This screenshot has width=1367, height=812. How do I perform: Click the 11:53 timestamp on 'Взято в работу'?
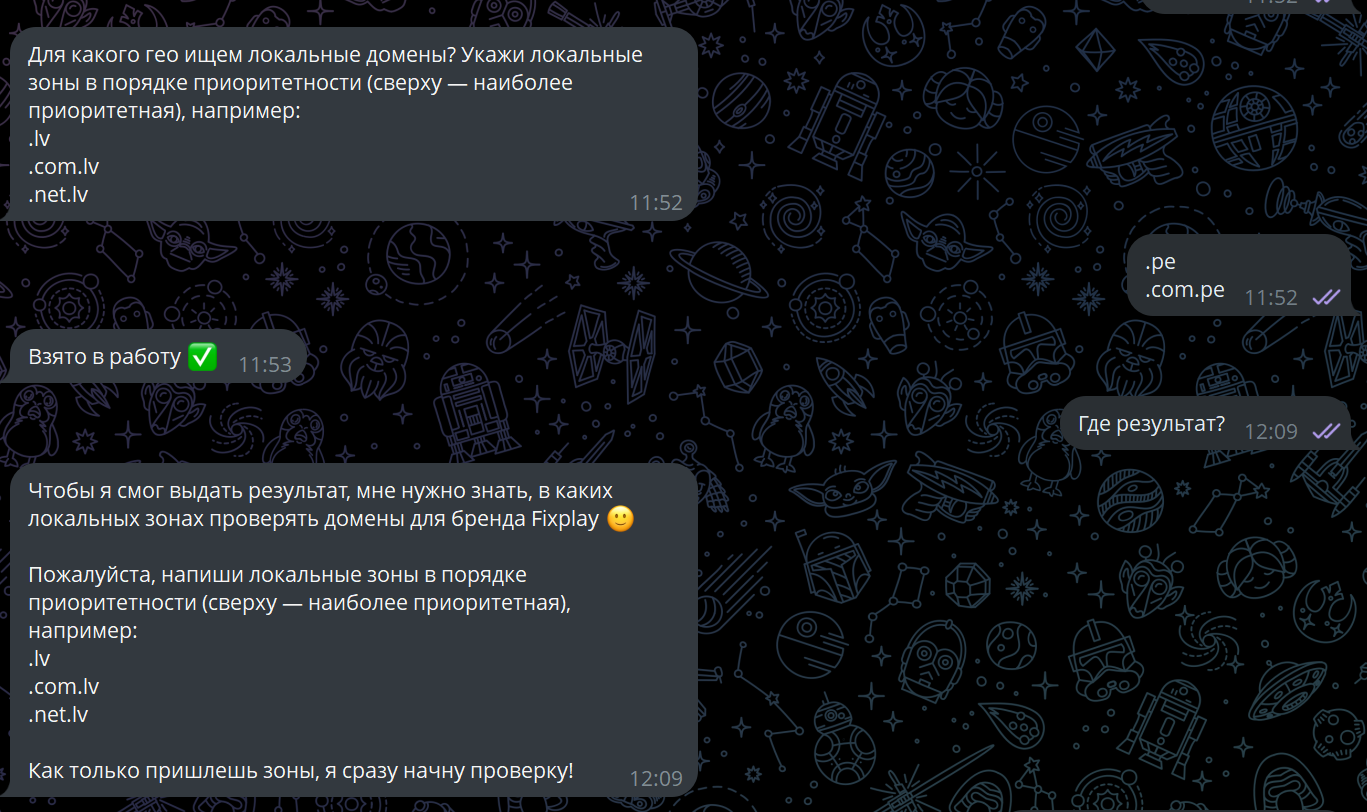[265, 365]
